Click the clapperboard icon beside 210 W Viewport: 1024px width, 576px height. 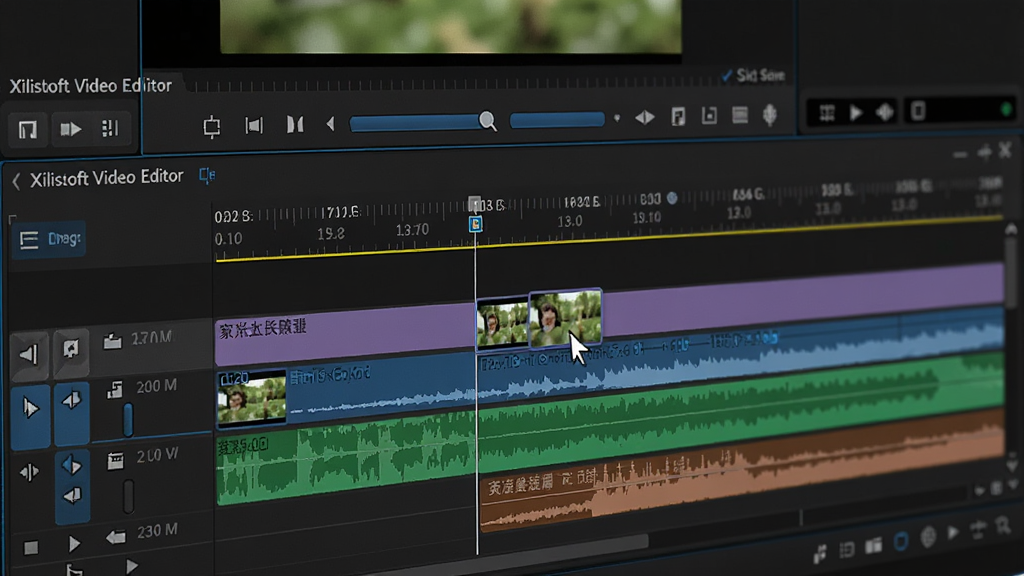[x=116, y=461]
